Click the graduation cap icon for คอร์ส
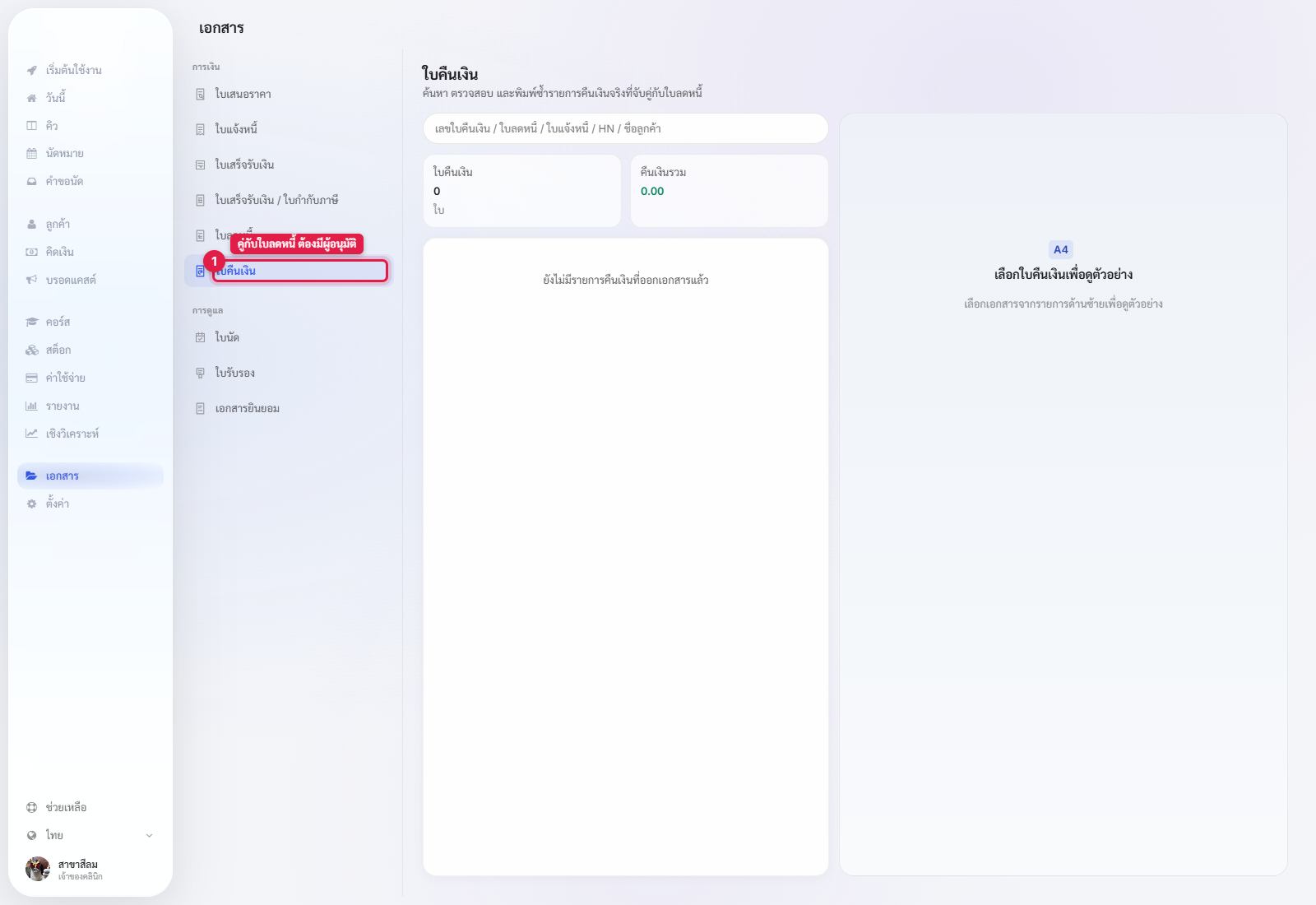The image size is (1316, 905). [31, 323]
